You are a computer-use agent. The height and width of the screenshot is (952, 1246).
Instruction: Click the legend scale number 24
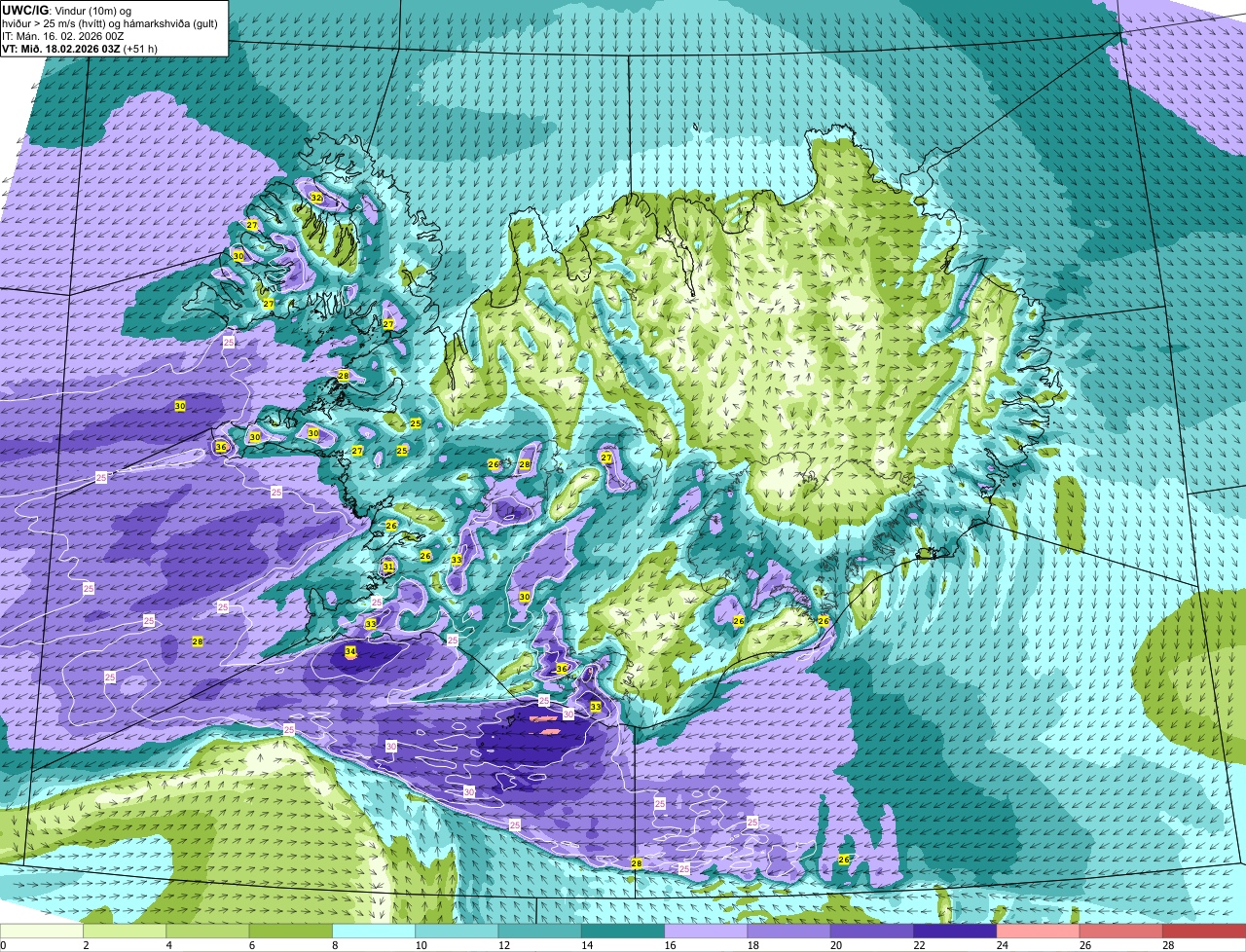(x=1002, y=945)
